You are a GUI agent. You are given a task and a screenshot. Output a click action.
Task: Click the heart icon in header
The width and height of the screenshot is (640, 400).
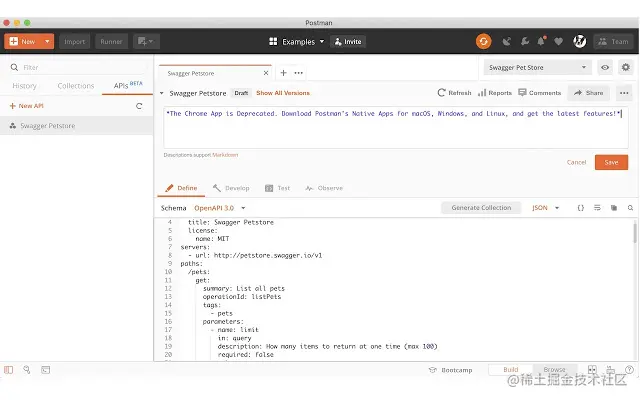click(x=558, y=41)
